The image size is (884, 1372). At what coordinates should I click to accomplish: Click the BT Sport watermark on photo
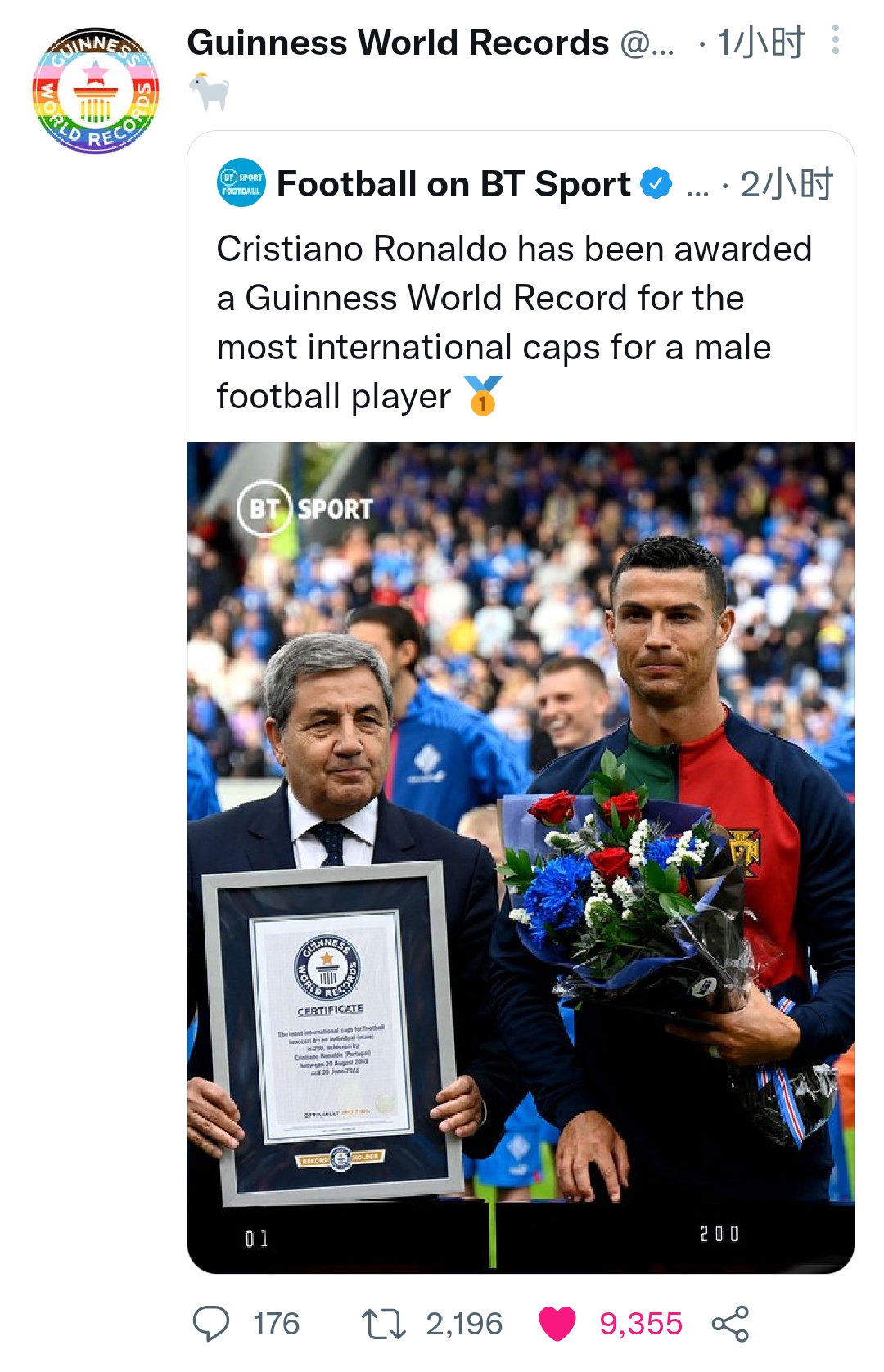[305, 508]
